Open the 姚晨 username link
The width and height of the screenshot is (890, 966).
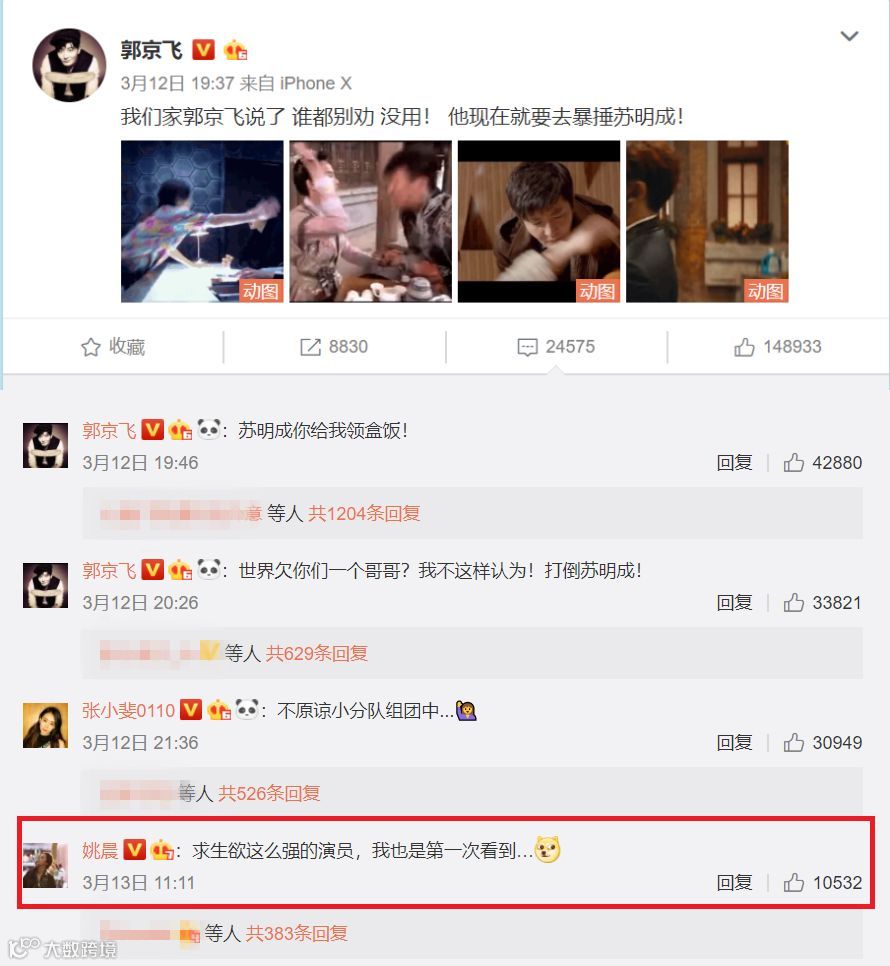pyautogui.click(x=100, y=851)
